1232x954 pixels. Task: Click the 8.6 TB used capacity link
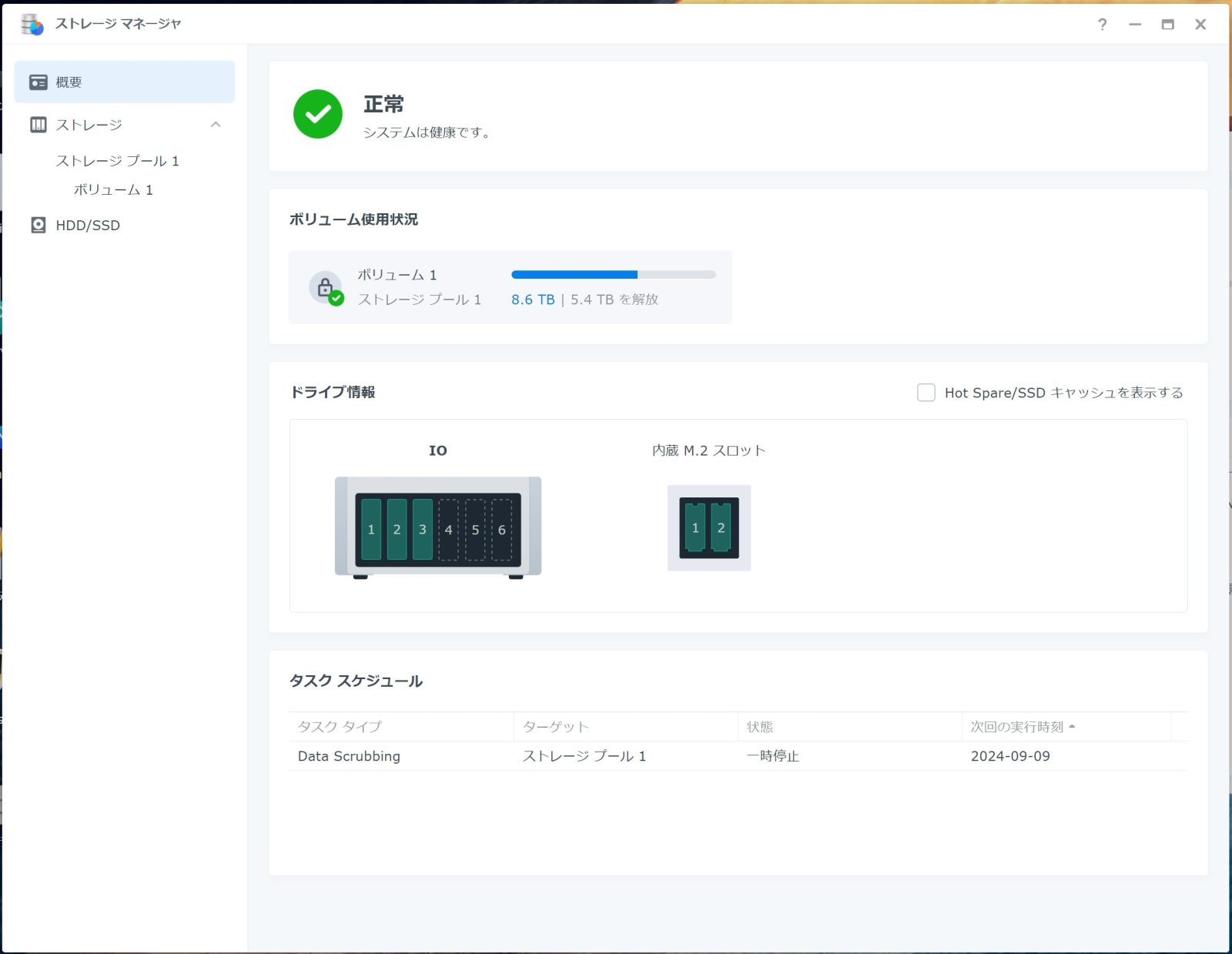pyautogui.click(x=533, y=300)
